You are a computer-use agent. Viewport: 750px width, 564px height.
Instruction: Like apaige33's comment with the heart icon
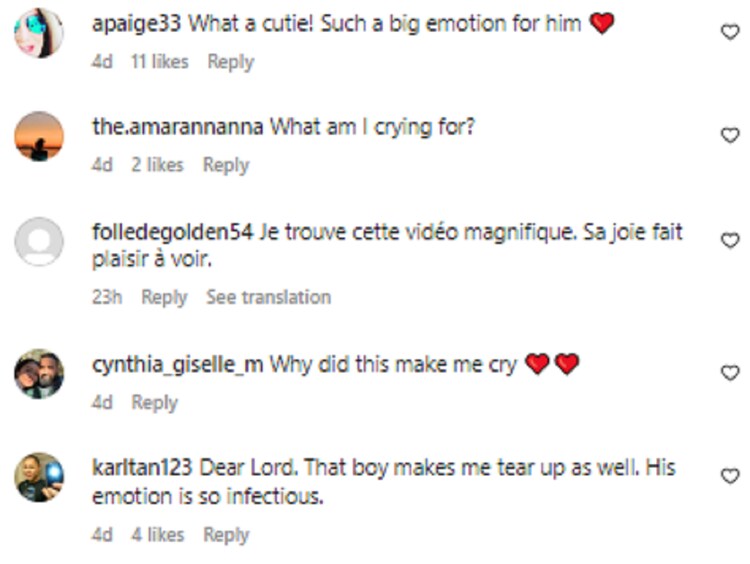(x=730, y=32)
